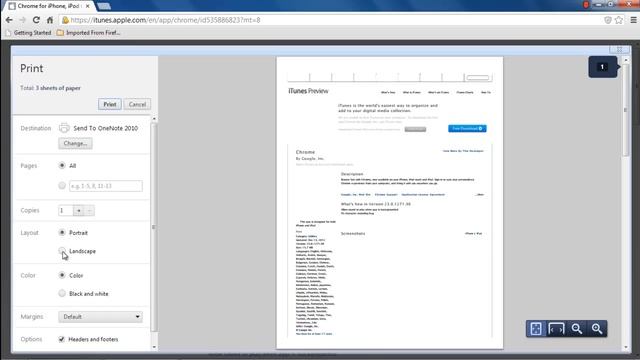Toggle the Headers and footers checkbox
Image resolution: width=640 pixels, height=360 pixels.
click(x=62, y=339)
